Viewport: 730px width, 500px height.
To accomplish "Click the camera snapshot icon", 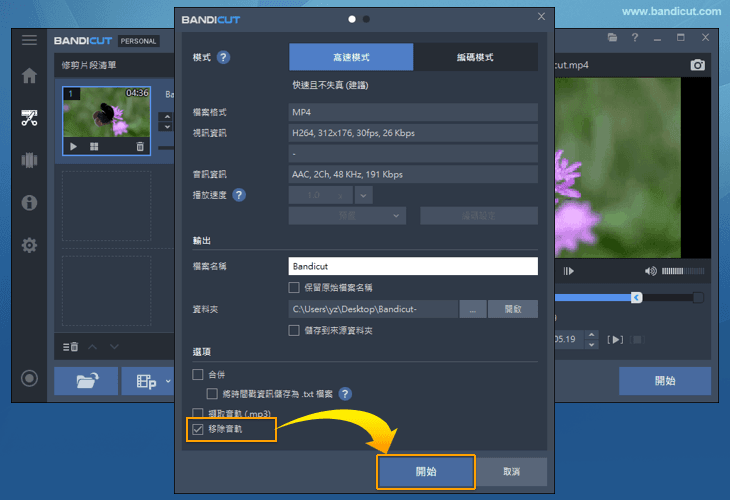I will tap(697, 65).
